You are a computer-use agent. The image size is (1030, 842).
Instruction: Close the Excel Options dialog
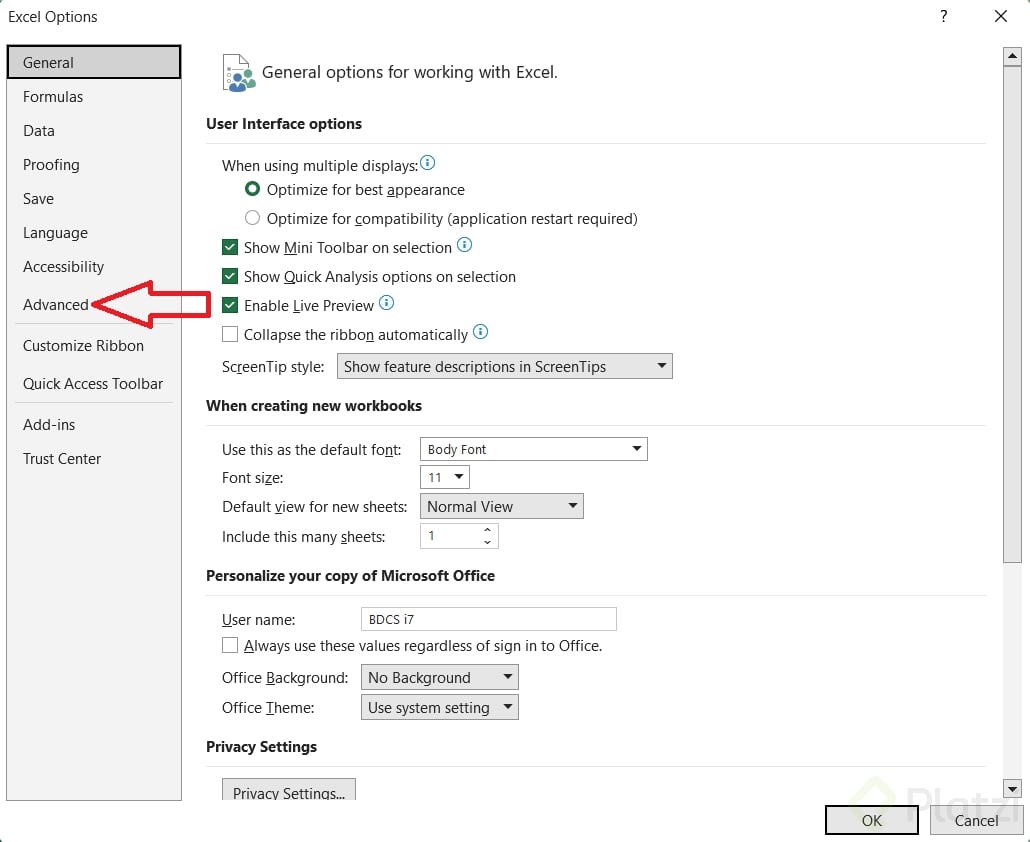coord(1001,16)
